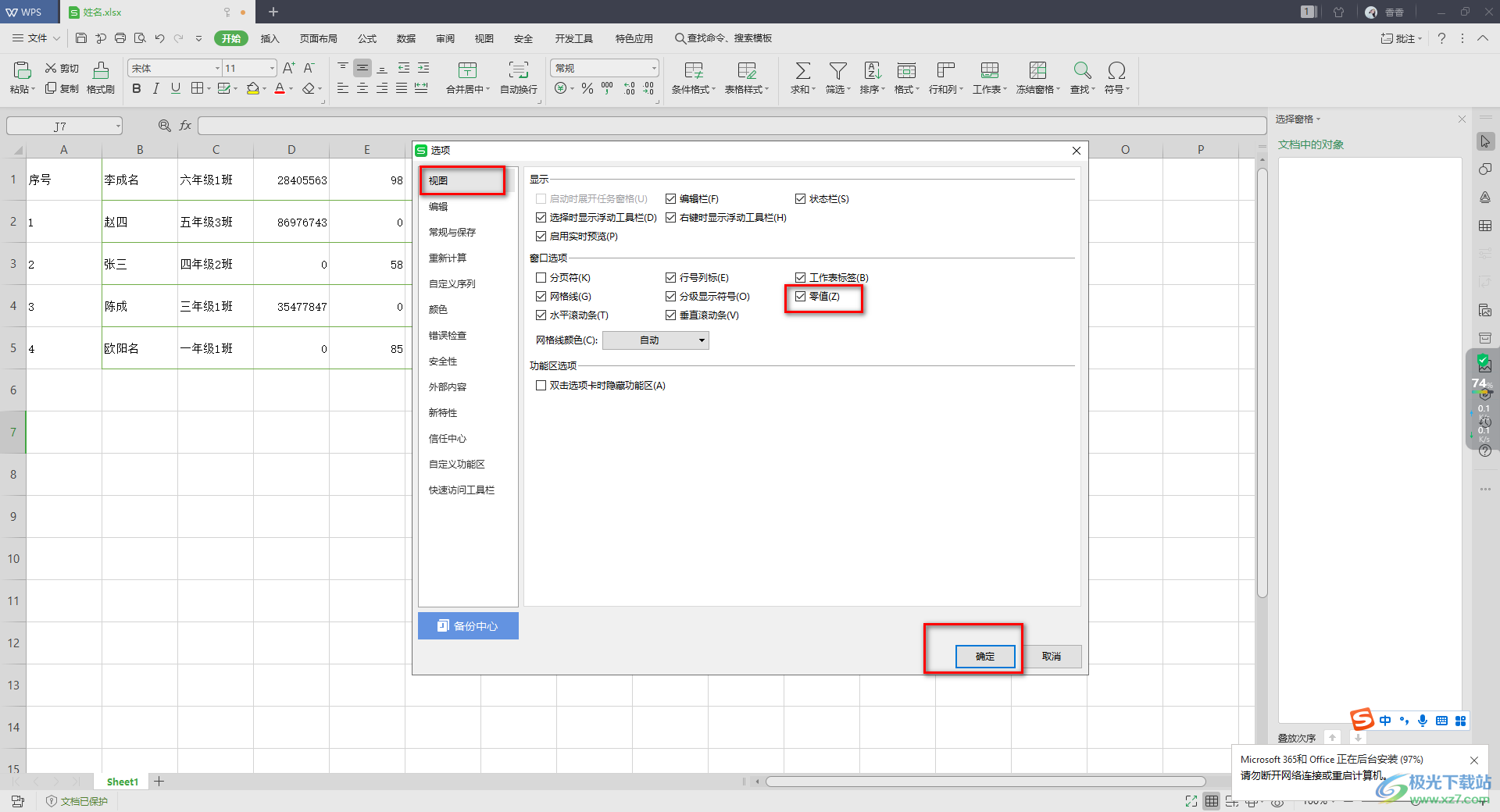Image resolution: width=1500 pixels, height=812 pixels.
Task: Click the formula bar input field
Action: click(x=732, y=126)
